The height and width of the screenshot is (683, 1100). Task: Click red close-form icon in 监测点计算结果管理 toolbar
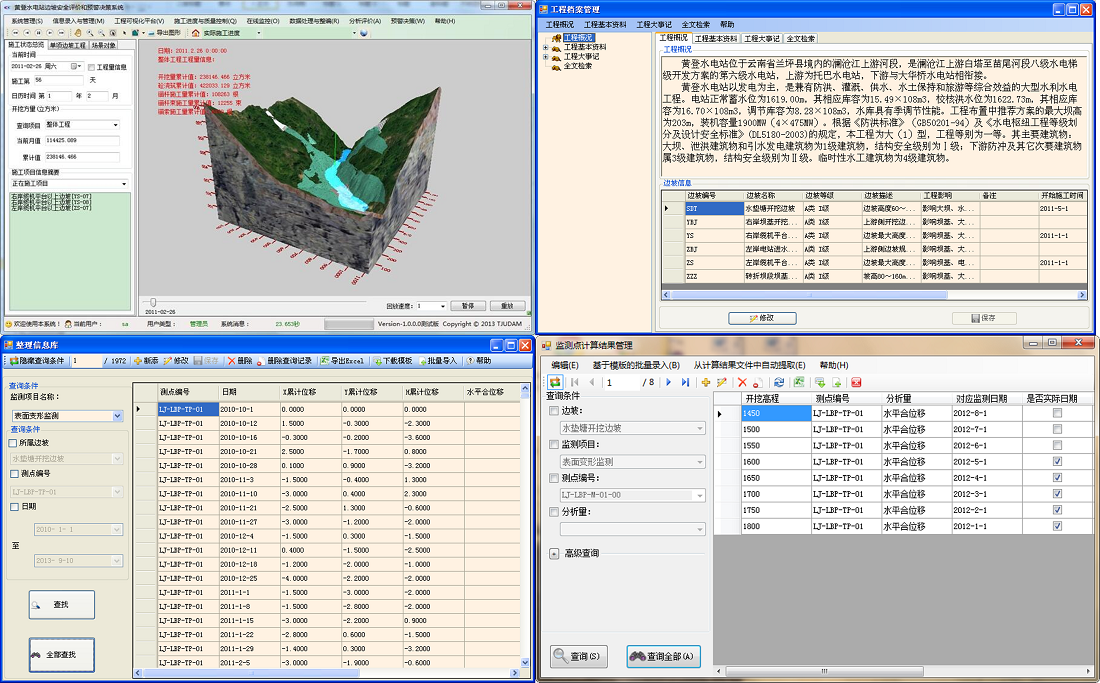point(856,382)
